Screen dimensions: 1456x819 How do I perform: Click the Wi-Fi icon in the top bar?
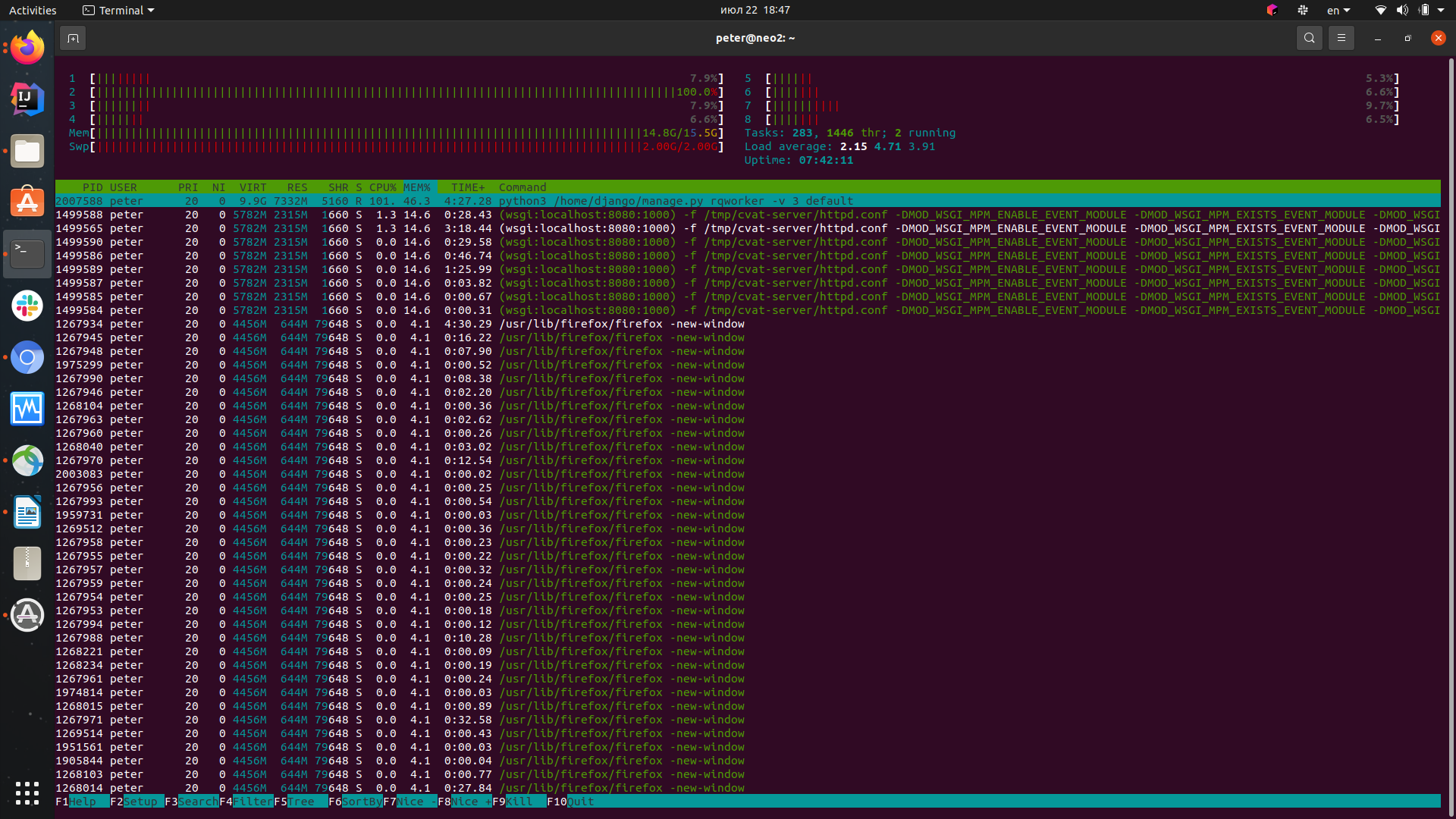pos(1380,10)
